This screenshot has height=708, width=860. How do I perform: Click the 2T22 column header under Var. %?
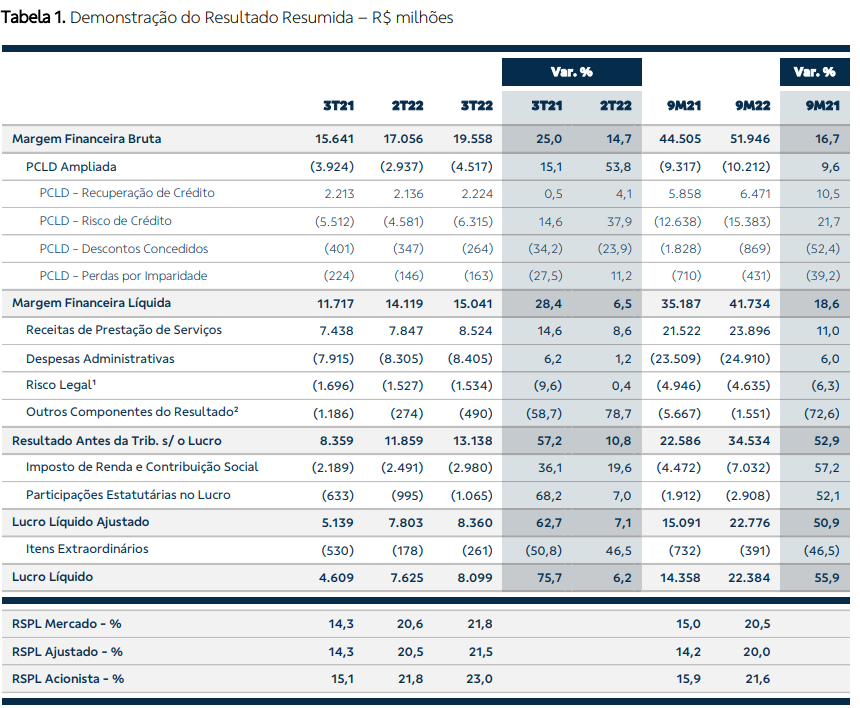(x=615, y=105)
